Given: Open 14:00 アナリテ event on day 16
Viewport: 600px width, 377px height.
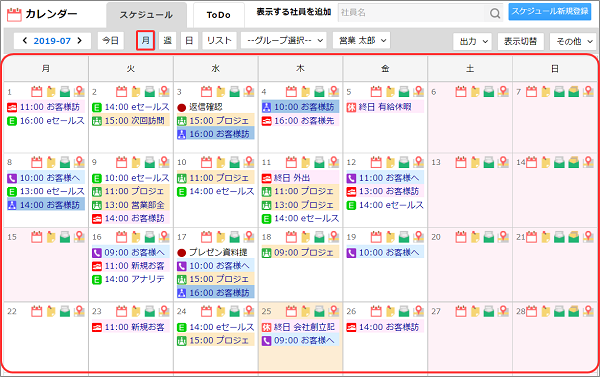Looking at the screenshot, I should tap(130, 279).
